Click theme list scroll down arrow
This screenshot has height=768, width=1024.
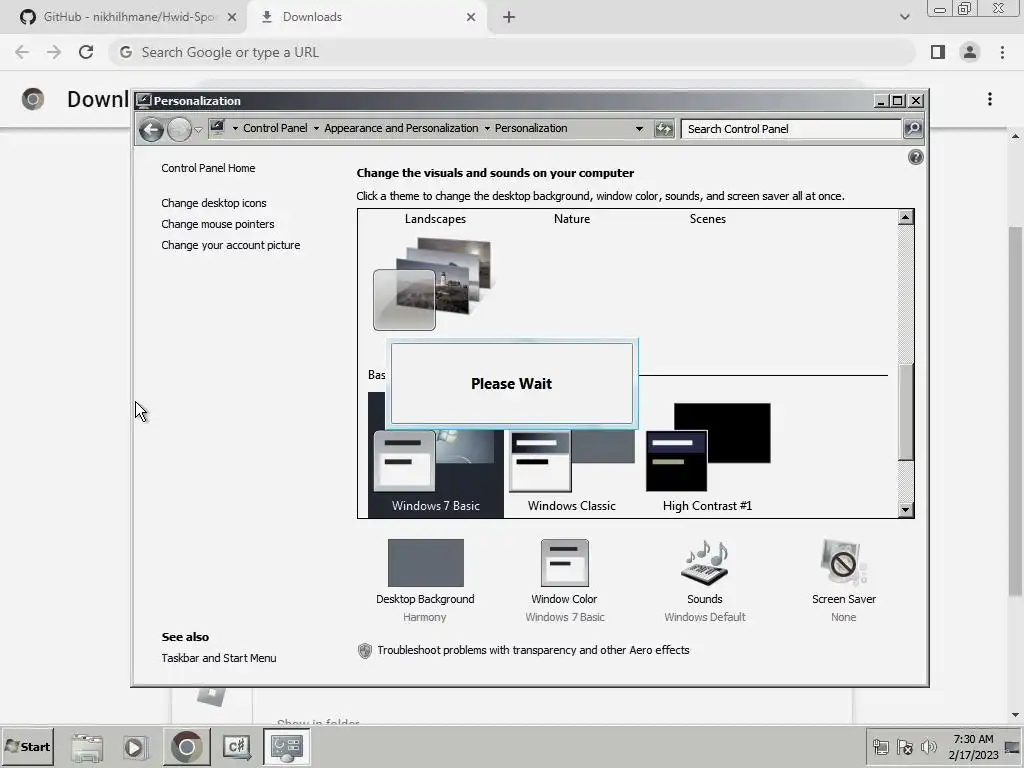point(905,509)
